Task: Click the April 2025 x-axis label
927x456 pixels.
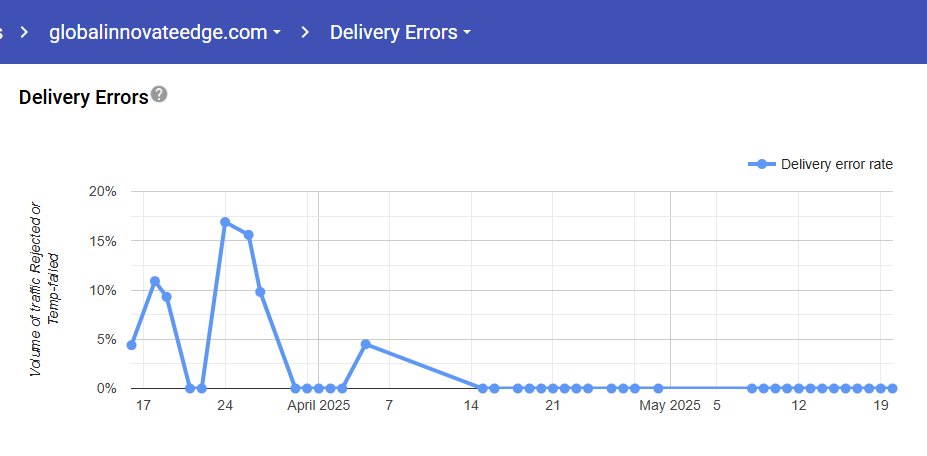Action: click(319, 406)
